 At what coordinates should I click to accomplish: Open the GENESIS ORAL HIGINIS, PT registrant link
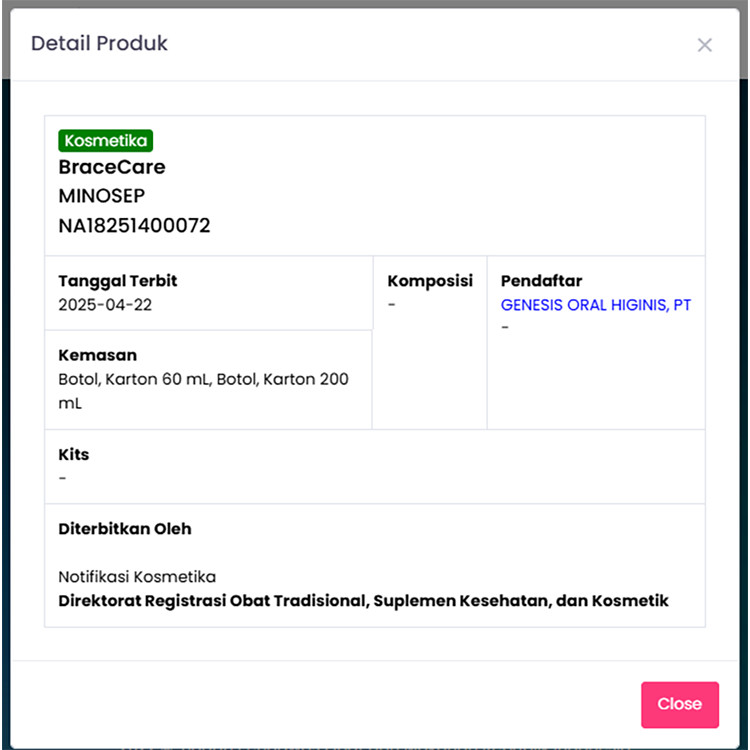click(x=595, y=305)
